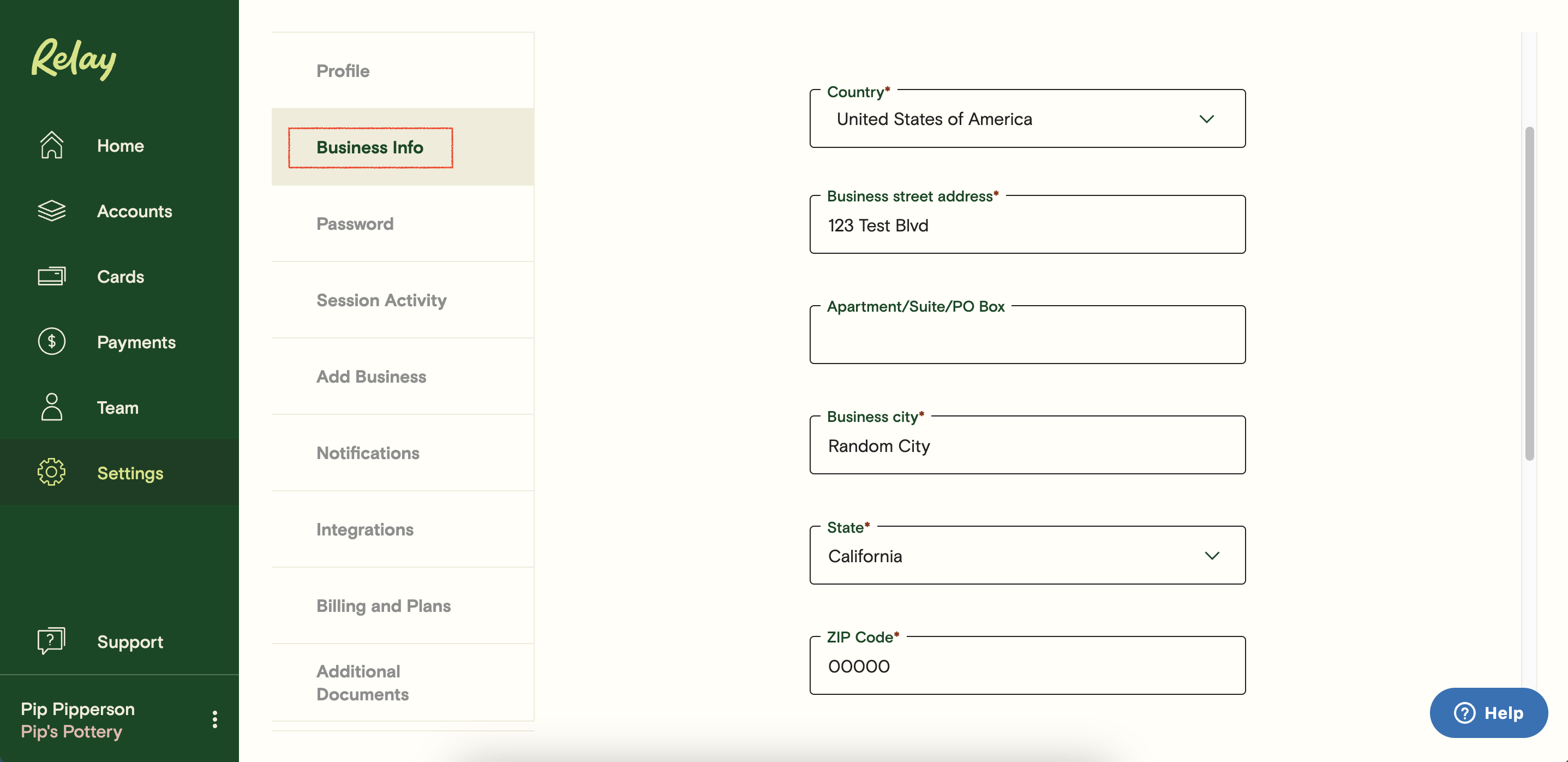Open Cards section

point(119,277)
